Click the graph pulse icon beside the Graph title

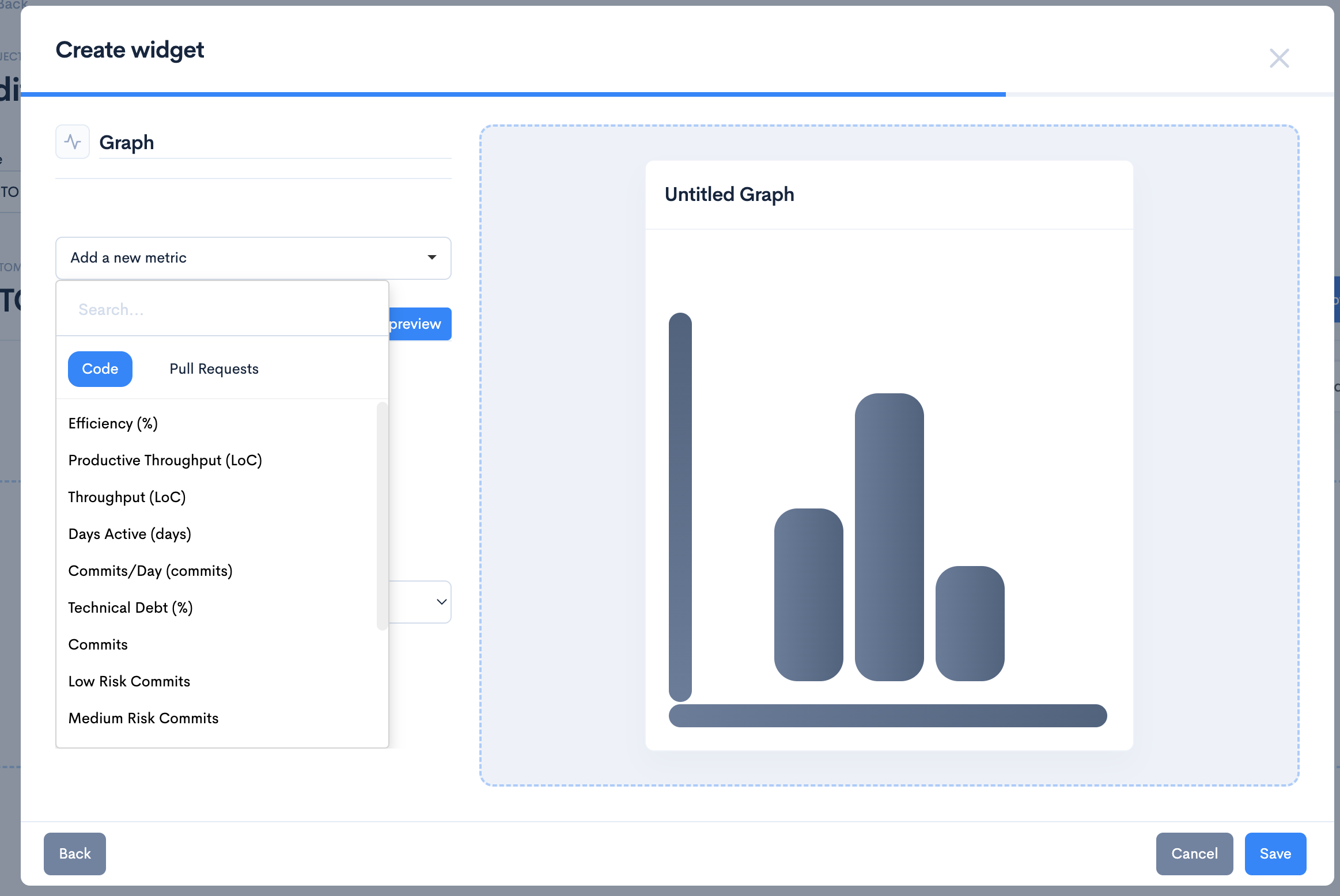pyautogui.click(x=73, y=142)
